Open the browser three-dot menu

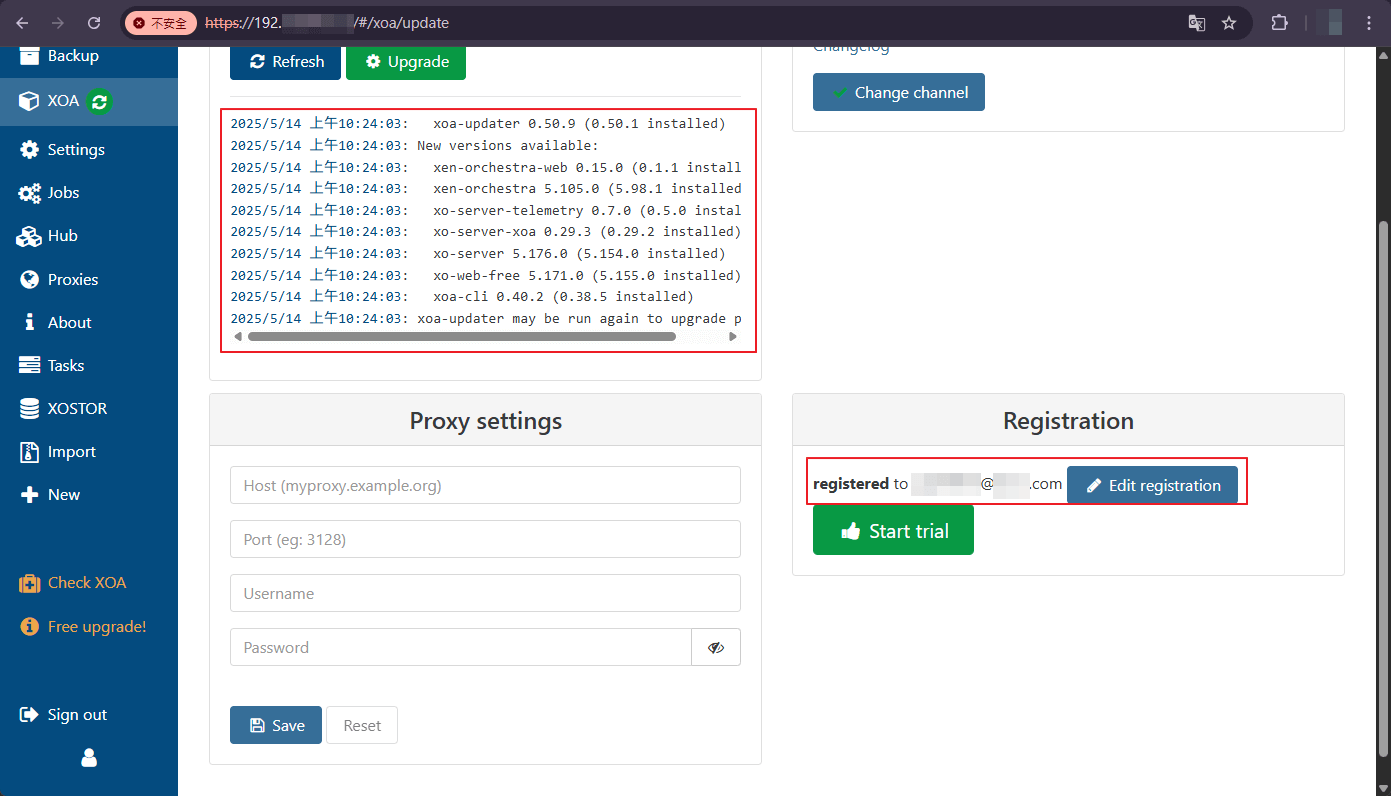[1369, 22]
